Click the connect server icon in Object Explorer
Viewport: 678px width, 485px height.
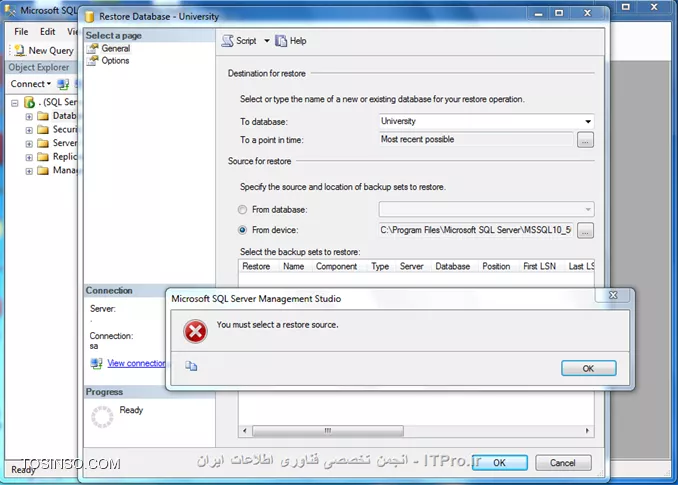(x=63, y=84)
